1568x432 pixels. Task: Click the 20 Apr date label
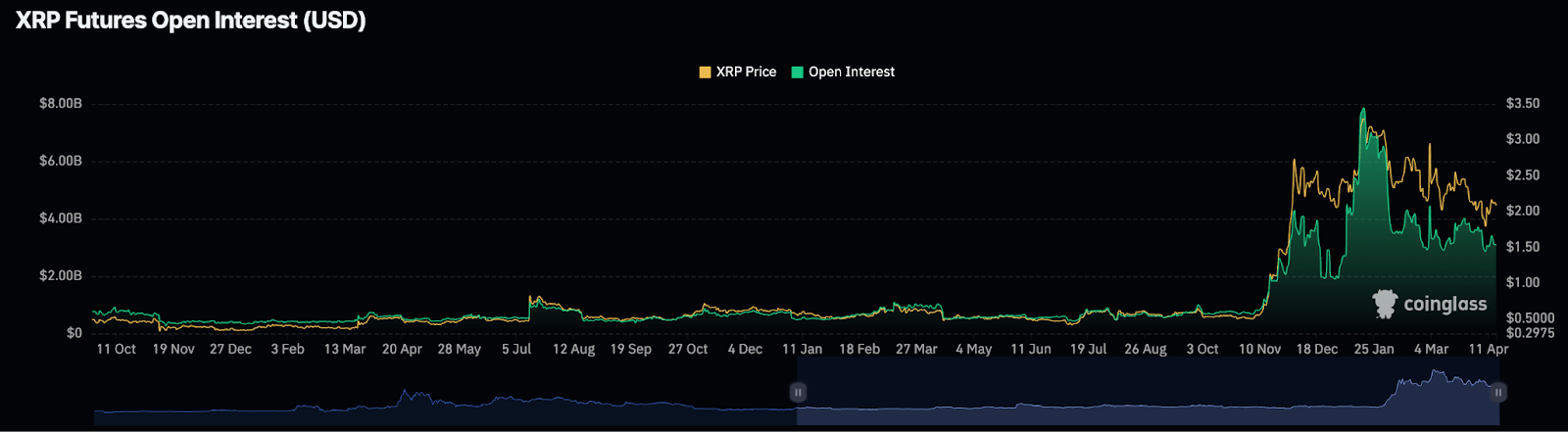pos(402,349)
